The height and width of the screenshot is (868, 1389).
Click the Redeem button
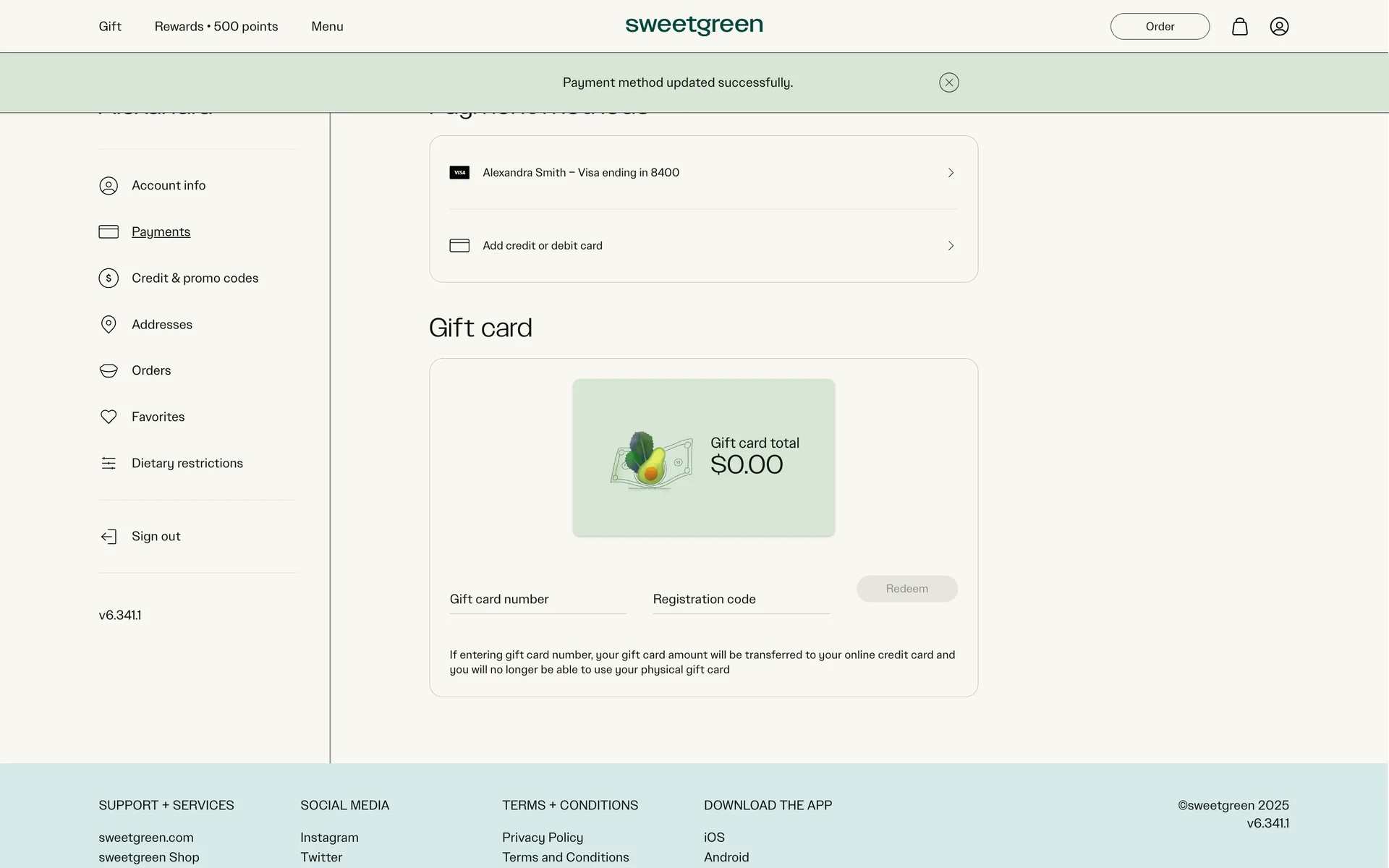pos(906,589)
